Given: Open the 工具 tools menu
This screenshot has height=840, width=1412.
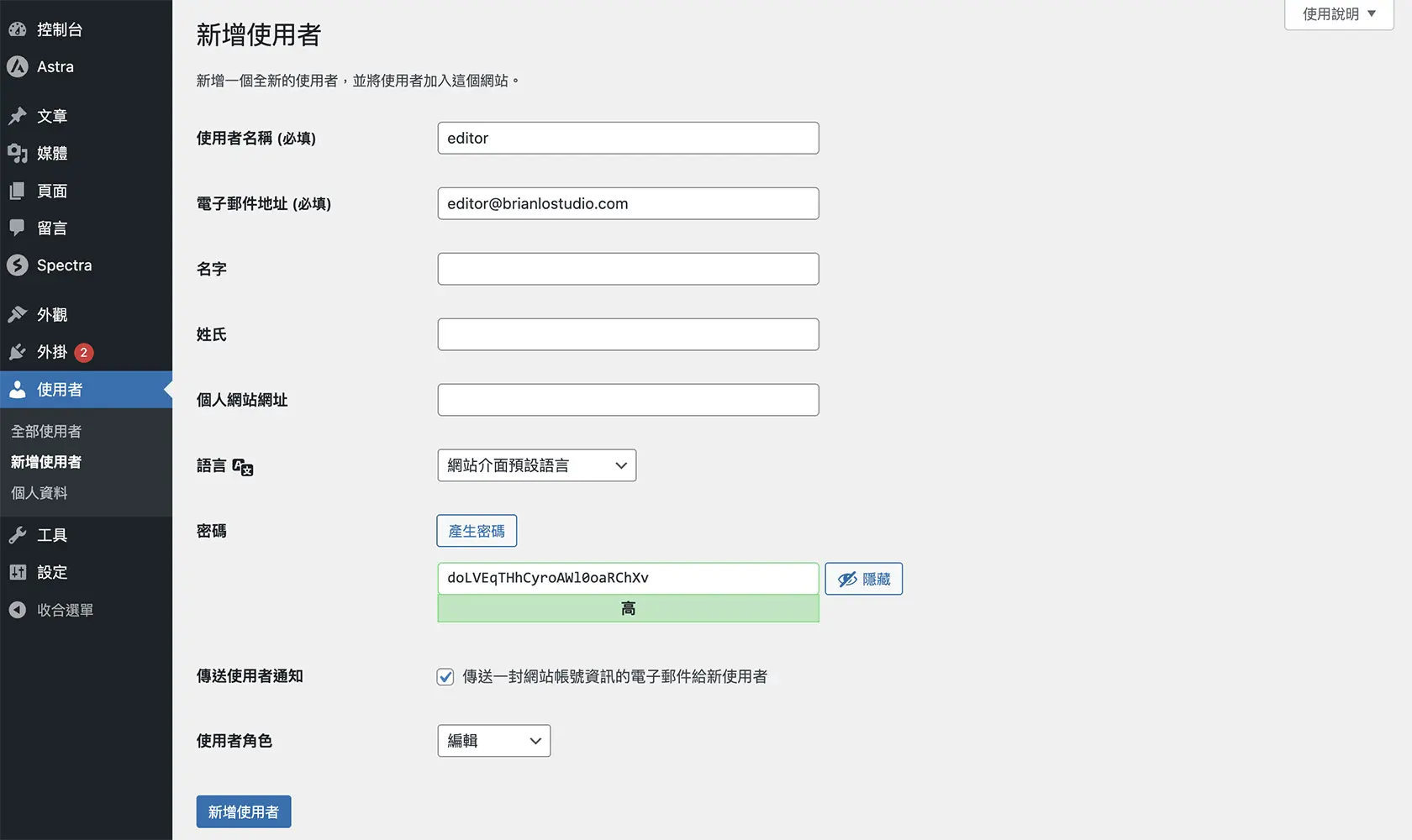Looking at the screenshot, I should click(x=86, y=535).
